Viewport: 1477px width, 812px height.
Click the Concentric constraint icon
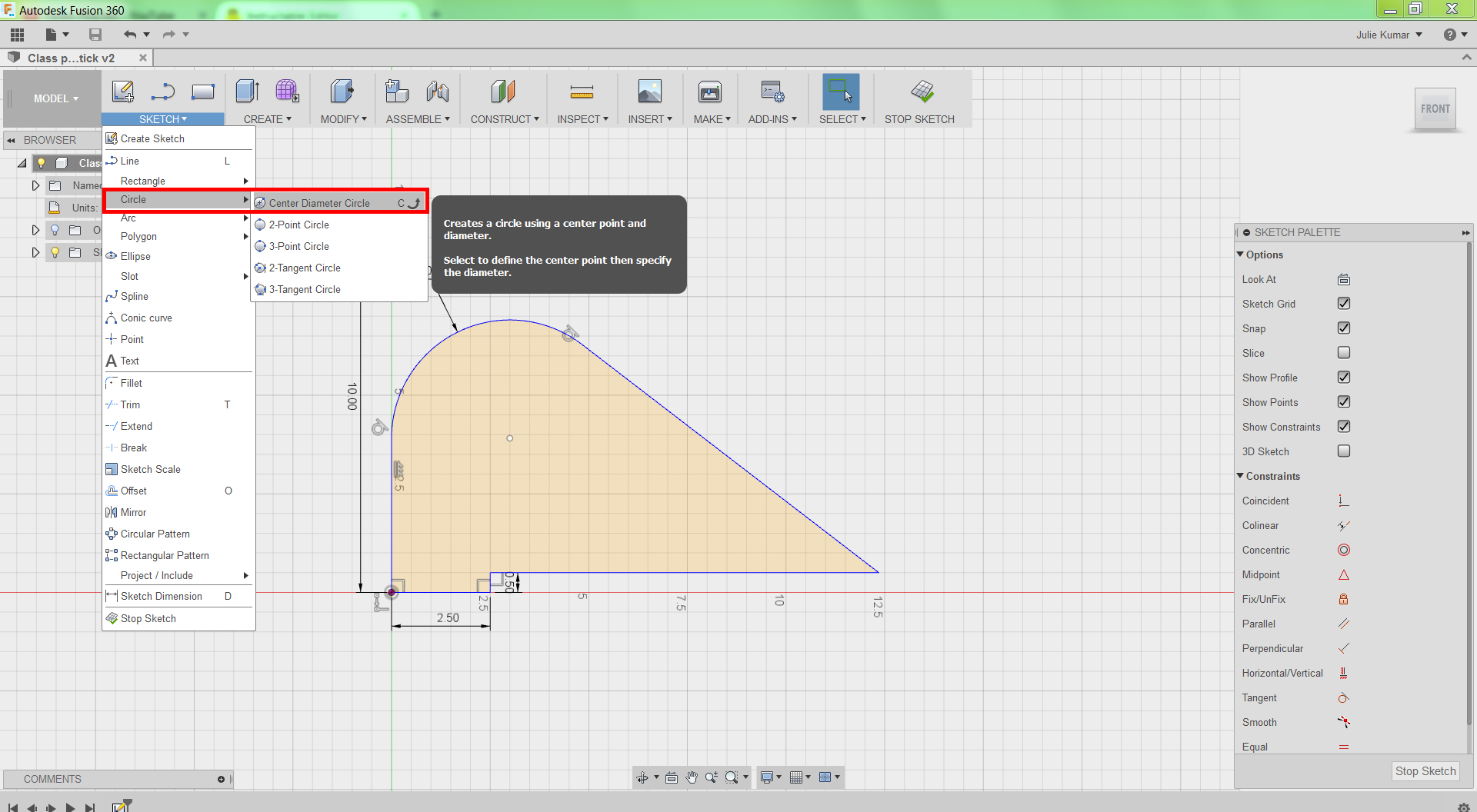tap(1344, 550)
